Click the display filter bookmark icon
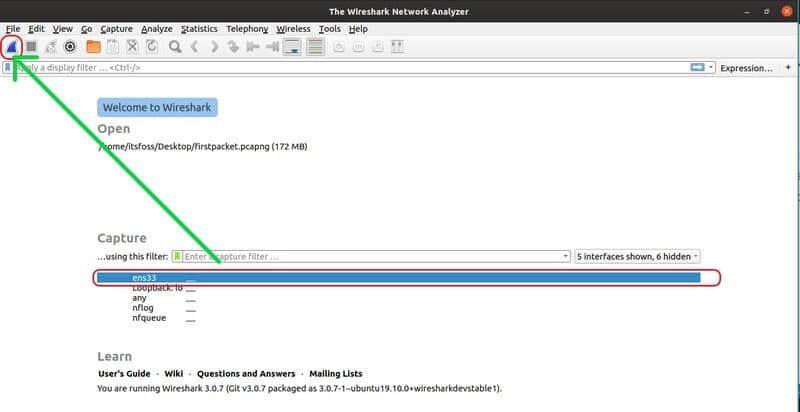The height and width of the screenshot is (412, 800). 8,67
